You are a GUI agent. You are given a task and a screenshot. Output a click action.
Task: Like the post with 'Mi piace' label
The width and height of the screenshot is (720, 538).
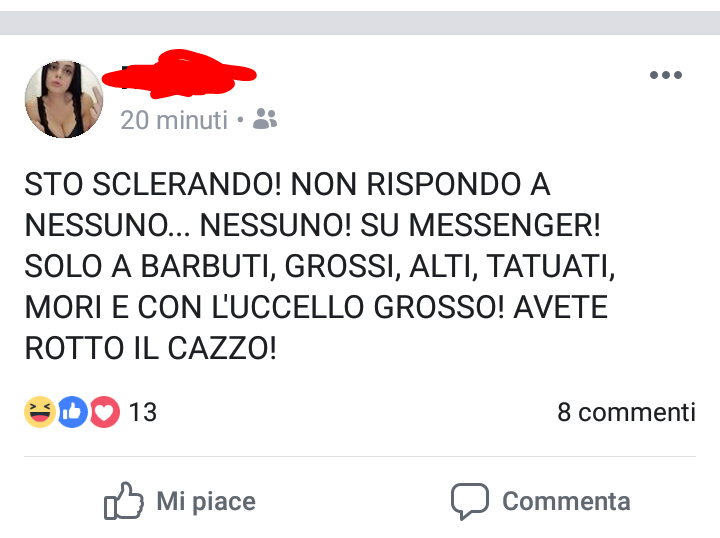tap(206, 501)
